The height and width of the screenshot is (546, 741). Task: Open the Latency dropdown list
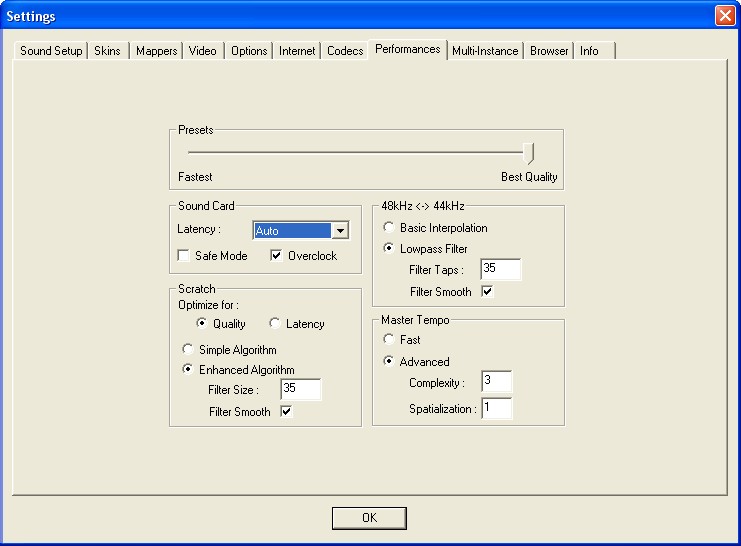[340, 231]
